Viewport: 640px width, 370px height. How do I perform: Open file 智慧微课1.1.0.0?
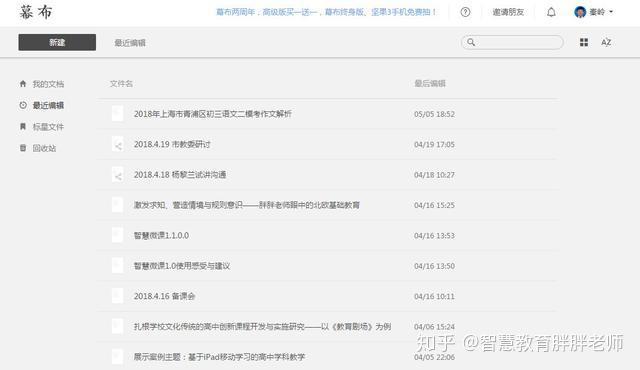pos(161,235)
